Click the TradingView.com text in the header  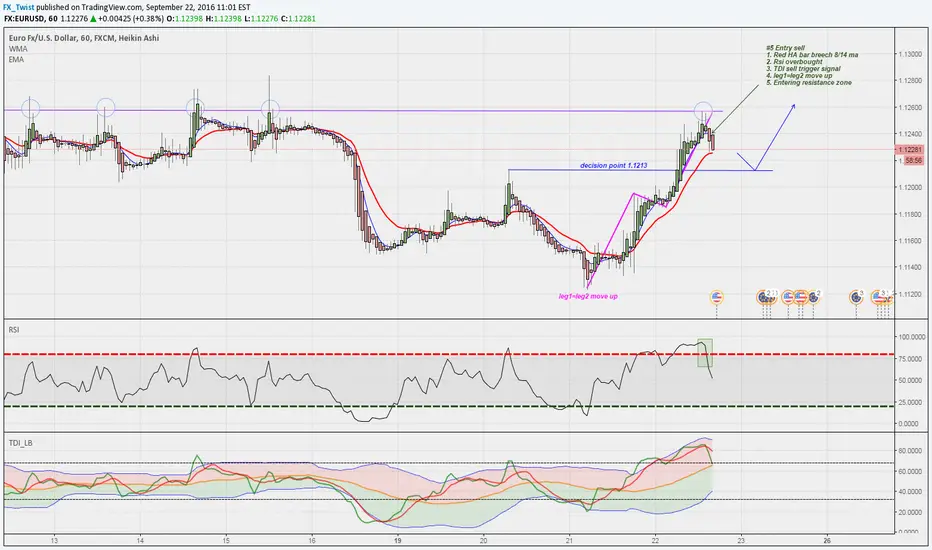point(113,8)
